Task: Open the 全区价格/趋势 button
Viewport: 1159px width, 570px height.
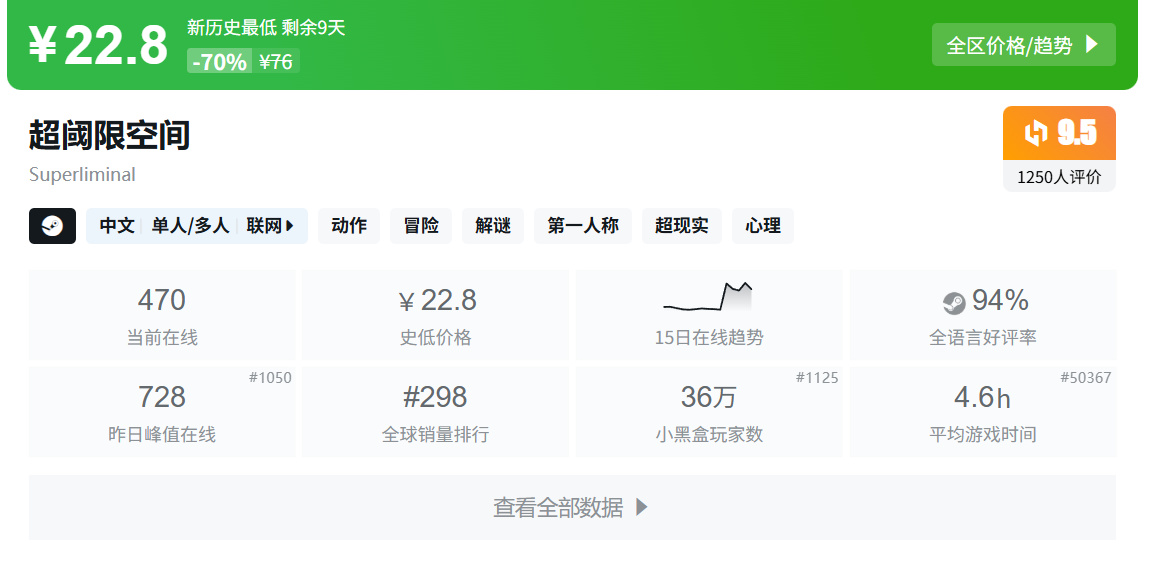Action: pos(1024,45)
